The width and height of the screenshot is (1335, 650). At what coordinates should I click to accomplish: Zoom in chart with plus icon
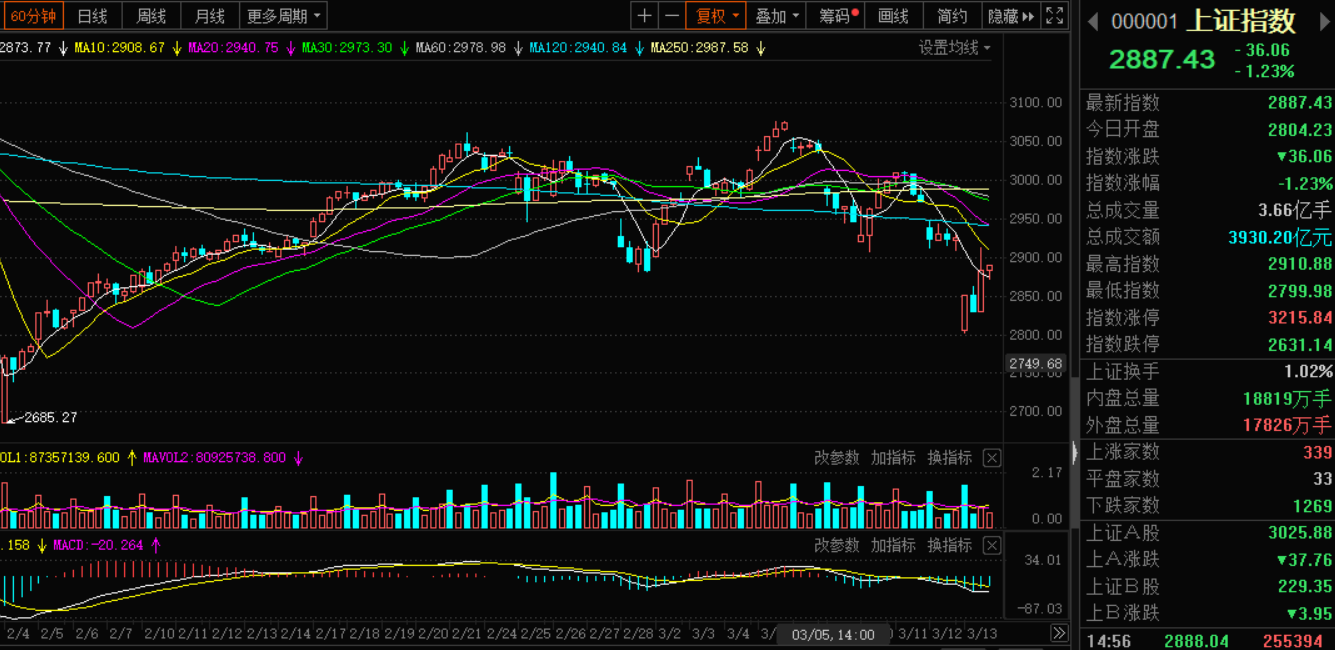point(645,16)
